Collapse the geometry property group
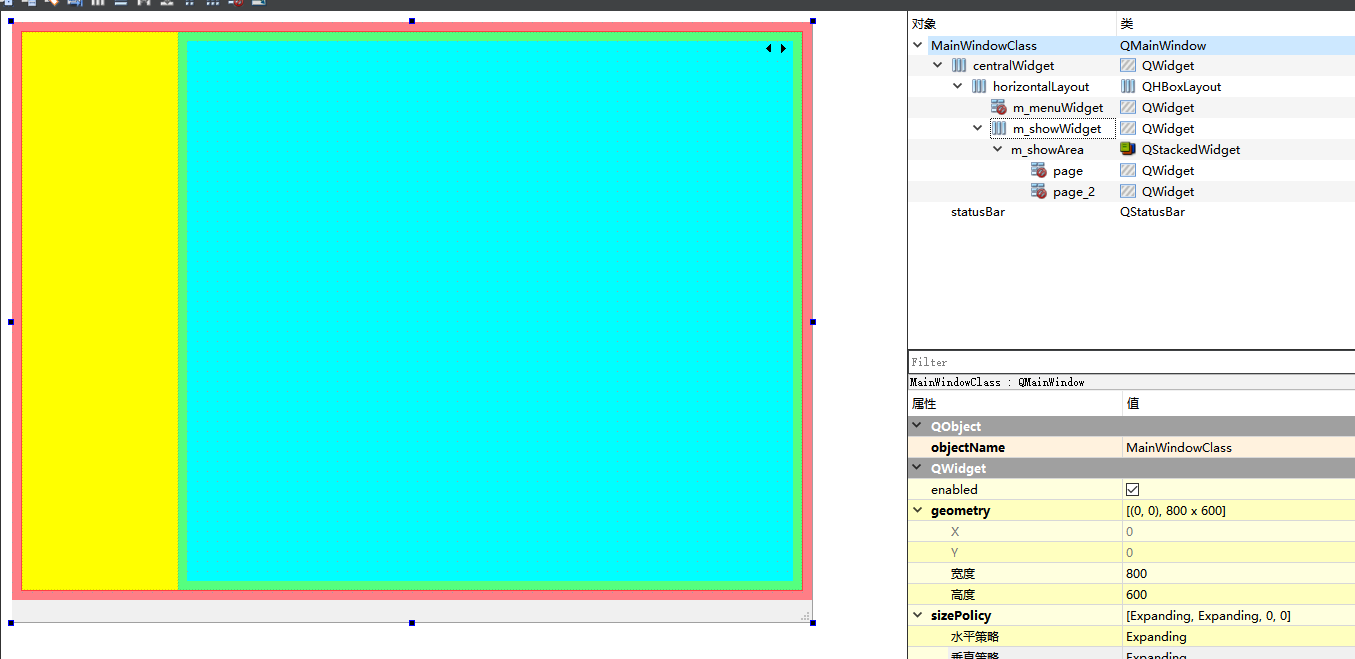Viewport: 1355px width, 659px height. tap(917, 510)
